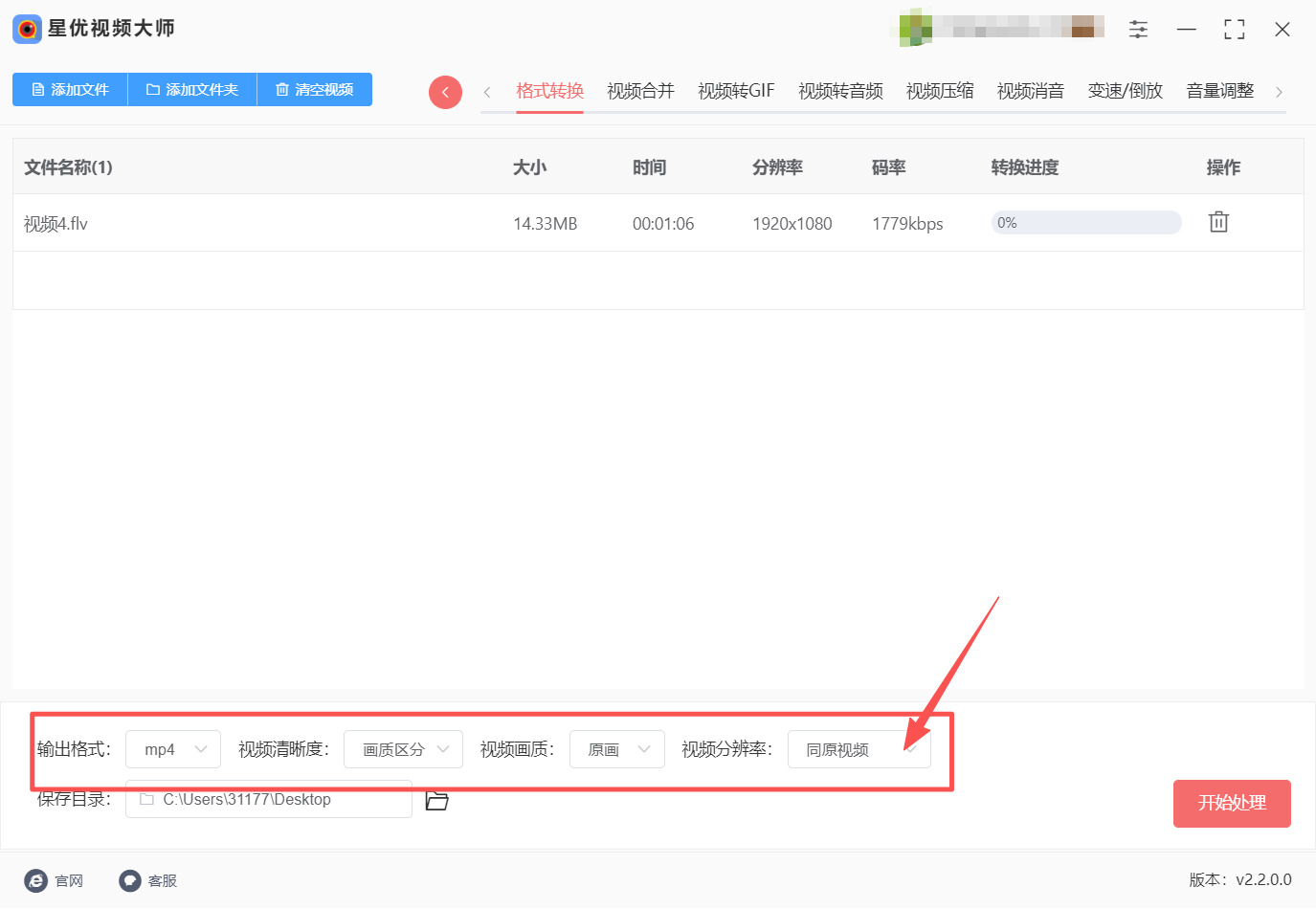Go to the 视频压缩 tab
Image resolution: width=1316 pixels, height=909 pixels.
tap(939, 91)
